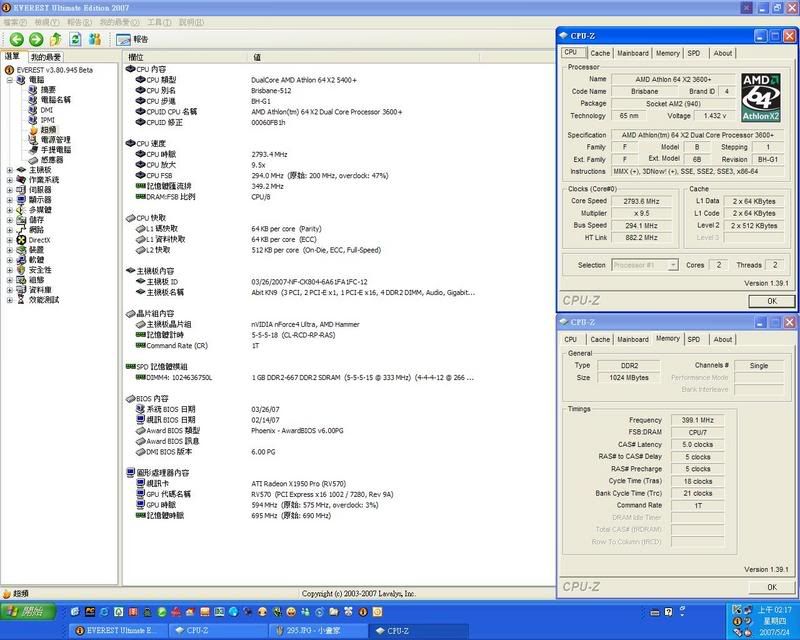Open the 說明 help menu
This screenshot has height=640, width=800.
tap(191, 22)
